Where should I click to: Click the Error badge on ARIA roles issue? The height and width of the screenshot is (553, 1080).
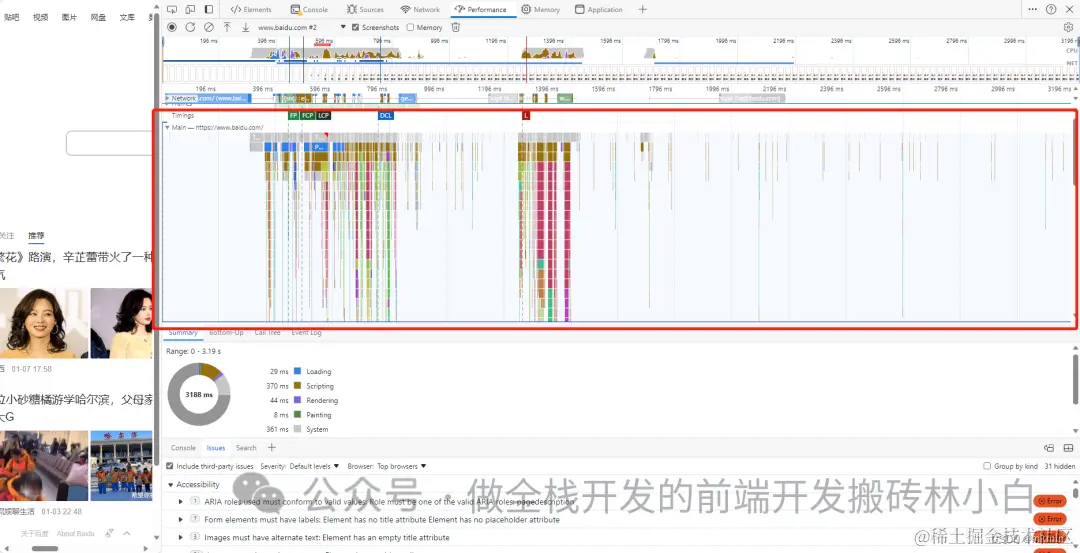point(1050,501)
